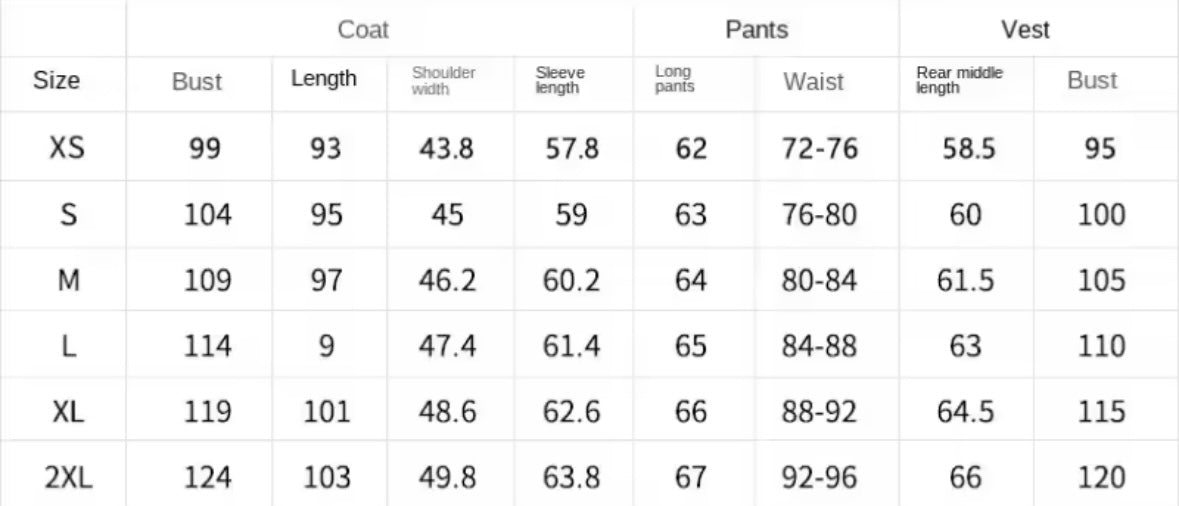Click the XS size row label
Viewport: 1179px width, 506px height.
click(67, 149)
